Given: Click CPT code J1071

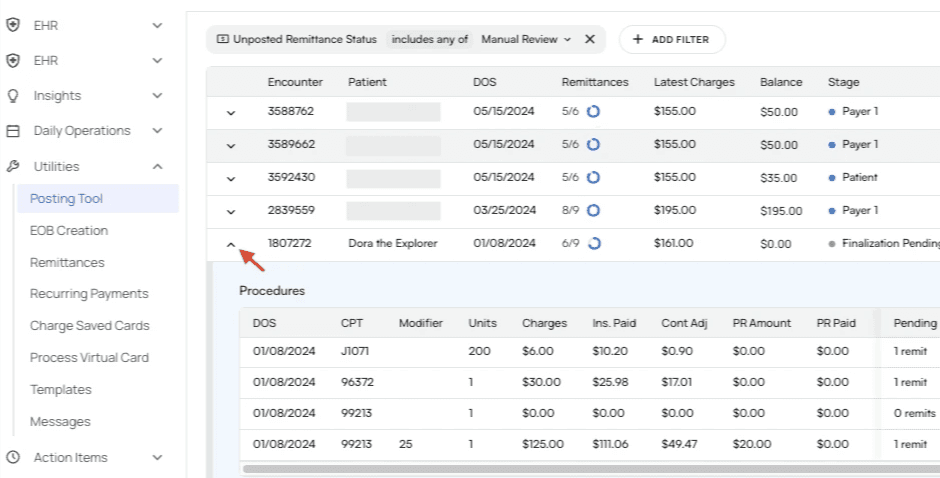Looking at the screenshot, I should [355, 351].
